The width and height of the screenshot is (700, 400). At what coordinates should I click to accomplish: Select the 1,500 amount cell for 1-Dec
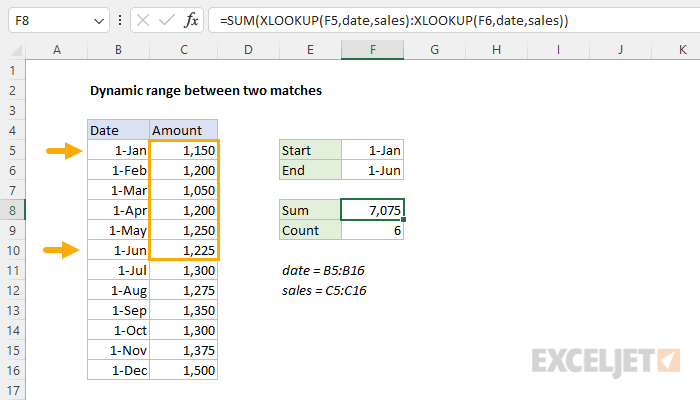point(183,371)
